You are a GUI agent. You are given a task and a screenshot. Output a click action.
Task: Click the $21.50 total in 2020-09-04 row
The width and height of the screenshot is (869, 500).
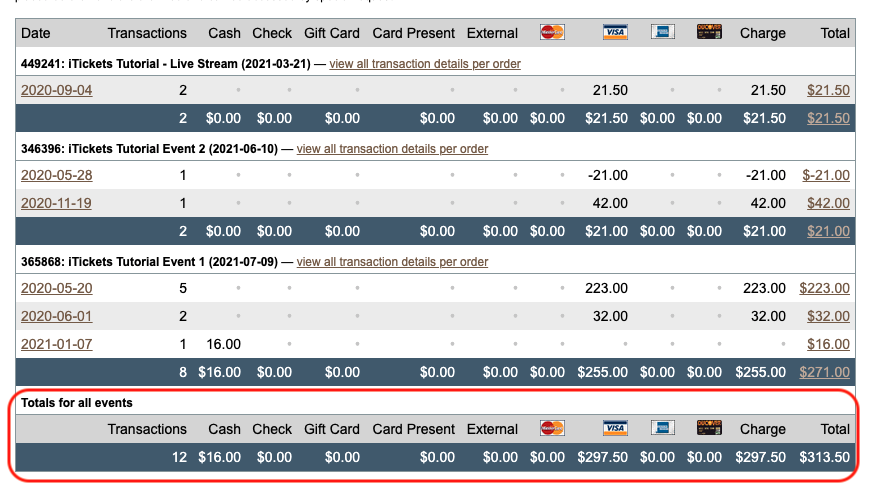pyautogui.click(x=828, y=90)
